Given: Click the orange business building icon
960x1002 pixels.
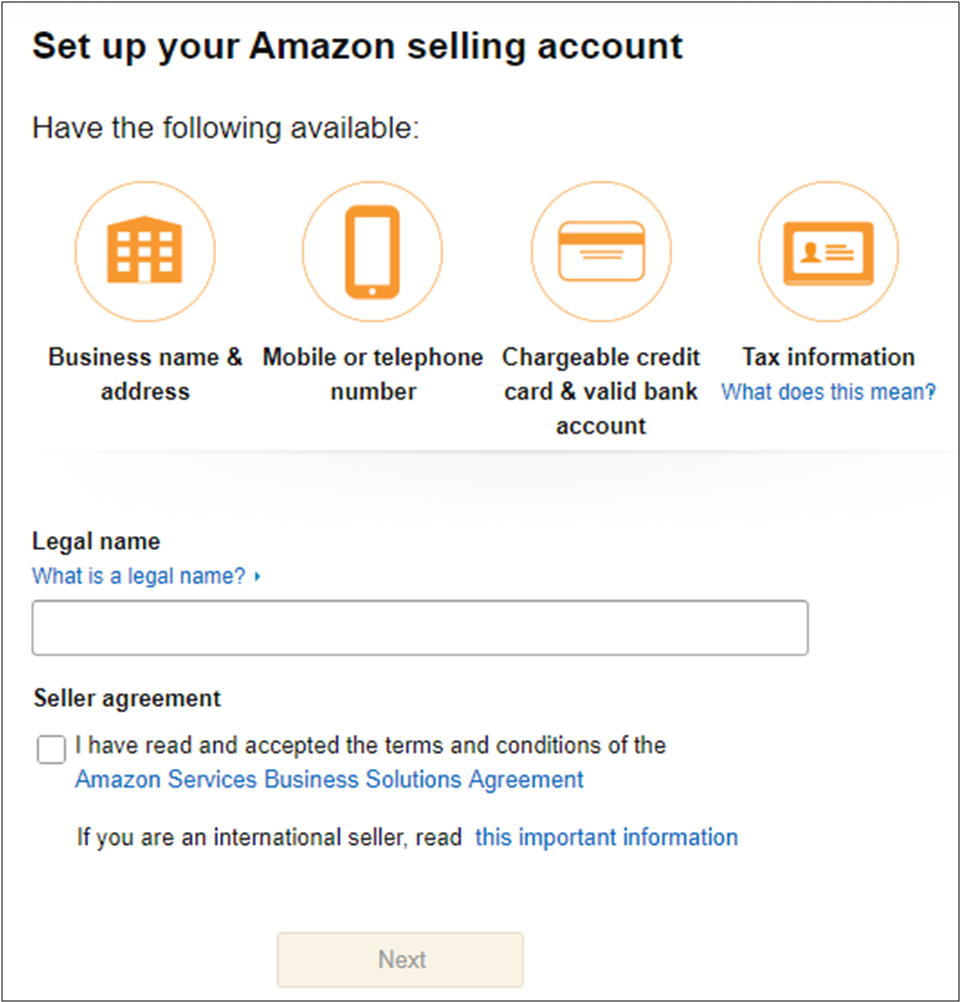Looking at the screenshot, I should coord(145,250).
